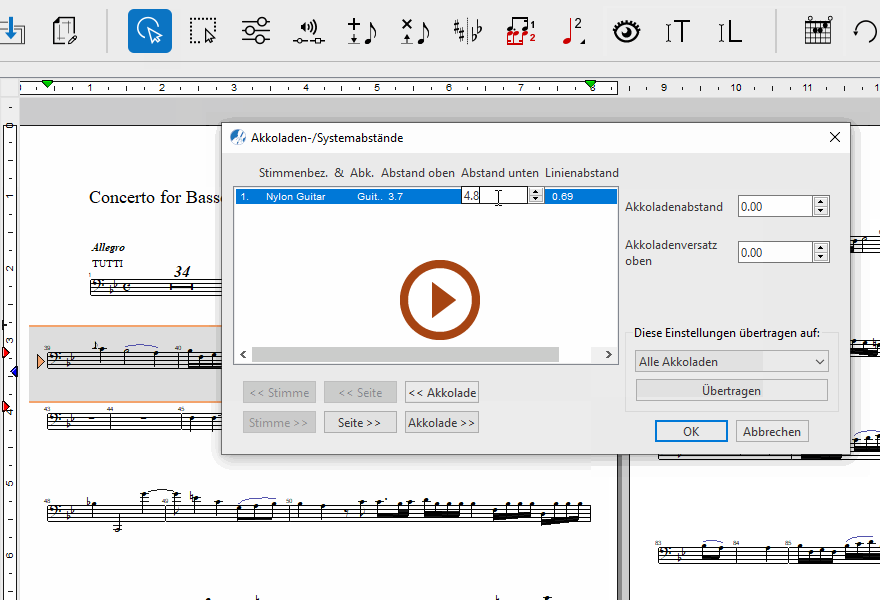Decrease the Akkoladenversatz oben value
This screenshot has width=880, height=600.
point(821,257)
